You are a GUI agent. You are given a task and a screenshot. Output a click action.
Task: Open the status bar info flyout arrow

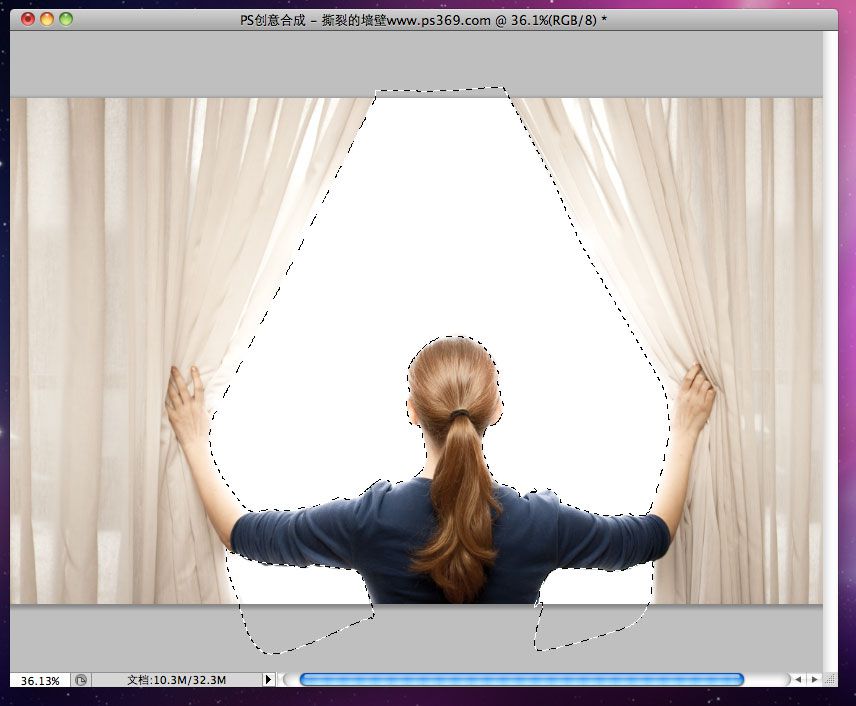coord(268,680)
